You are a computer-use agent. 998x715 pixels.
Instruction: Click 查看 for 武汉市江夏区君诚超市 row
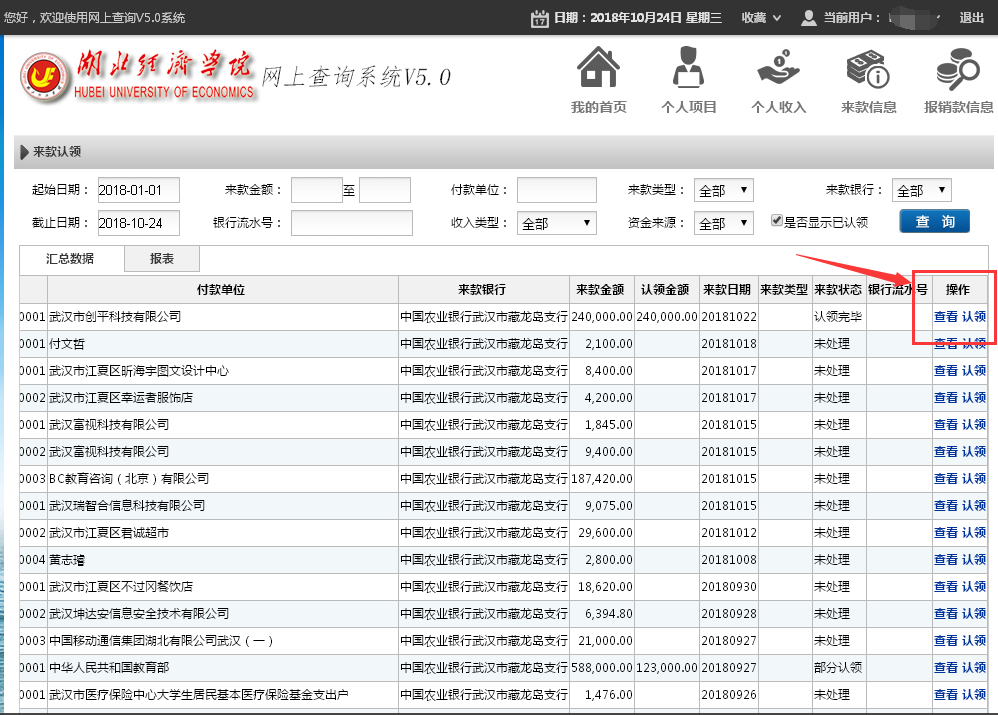click(x=945, y=532)
